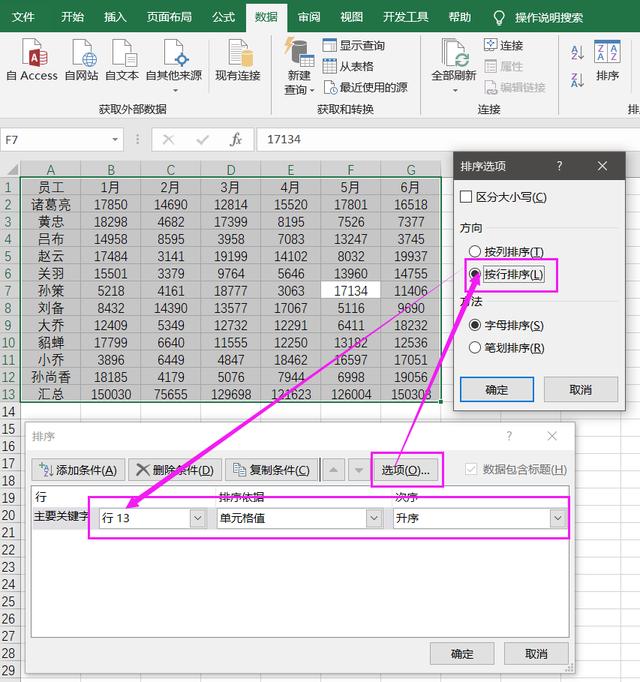Click 取消 in the 排序 dialog
Viewport: 640px width, 682px height.
[536, 653]
